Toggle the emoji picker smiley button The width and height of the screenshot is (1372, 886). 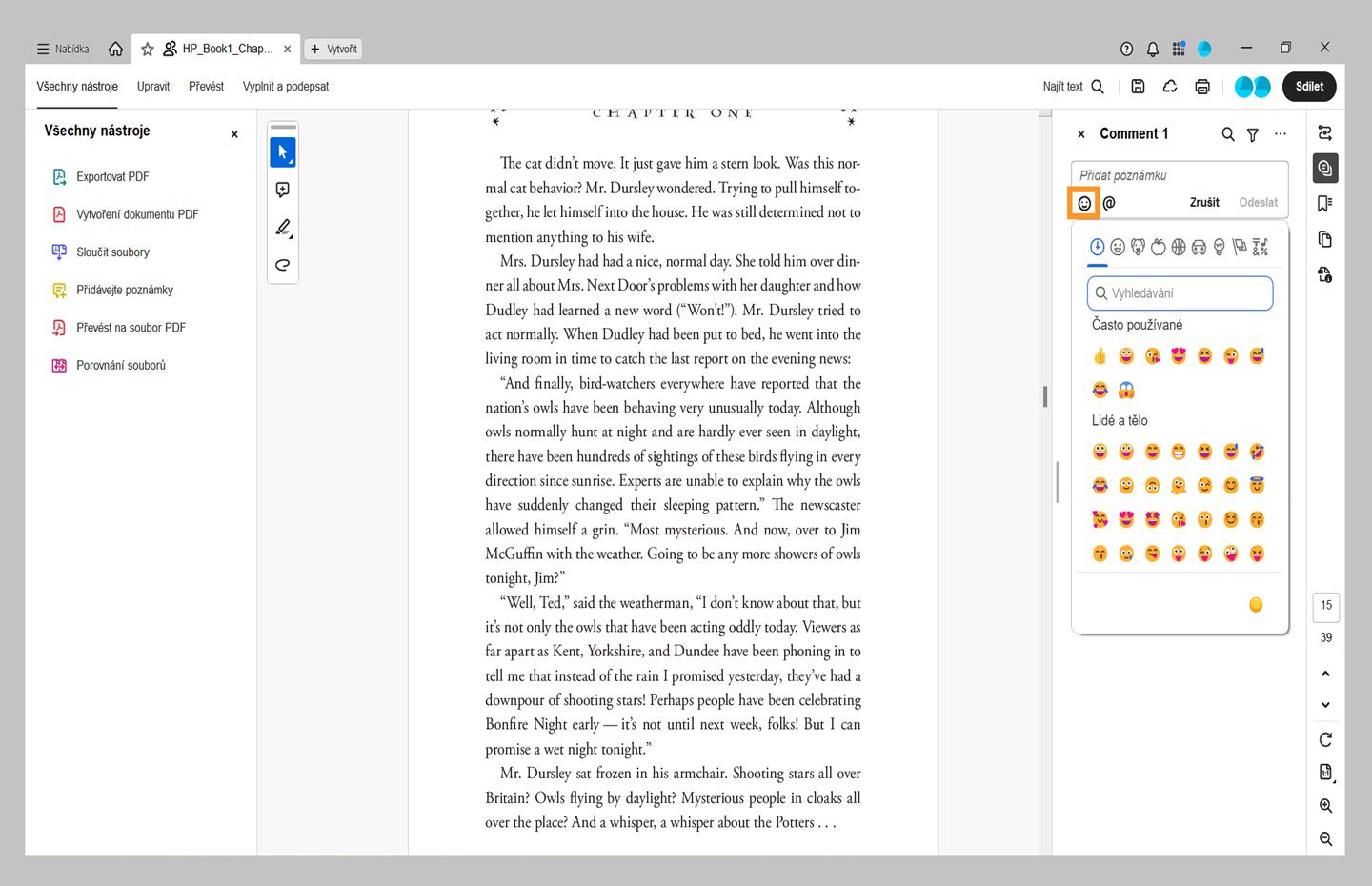[x=1084, y=203]
